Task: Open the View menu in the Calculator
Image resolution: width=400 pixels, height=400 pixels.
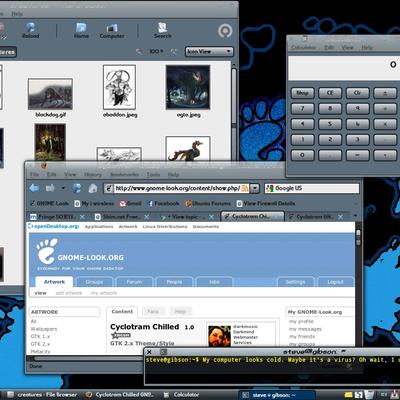Action: [x=347, y=48]
